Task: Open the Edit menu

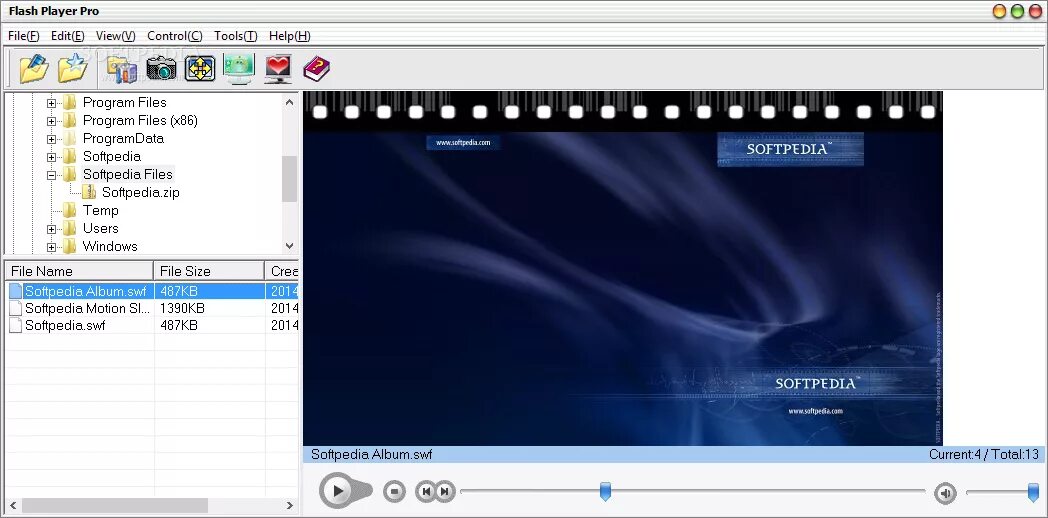Action: tap(68, 36)
